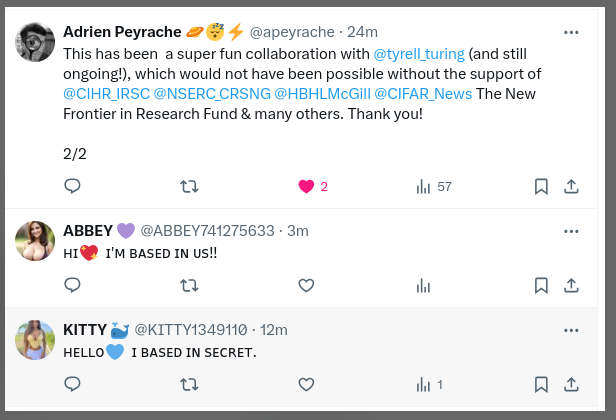
Task: Repost ABBEY's reply
Action: [189, 285]
